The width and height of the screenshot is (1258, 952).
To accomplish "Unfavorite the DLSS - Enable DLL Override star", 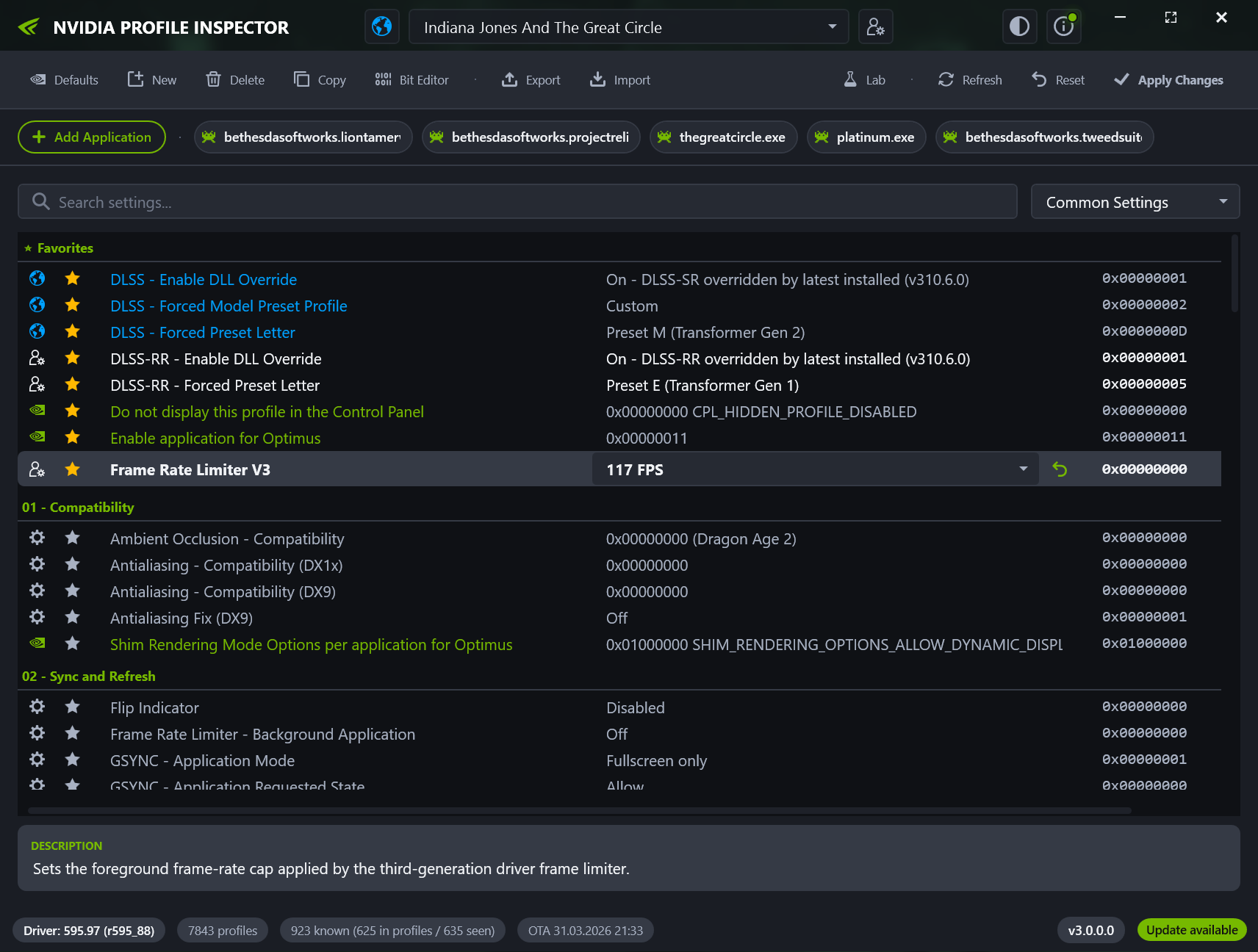I will coord(72,278).
